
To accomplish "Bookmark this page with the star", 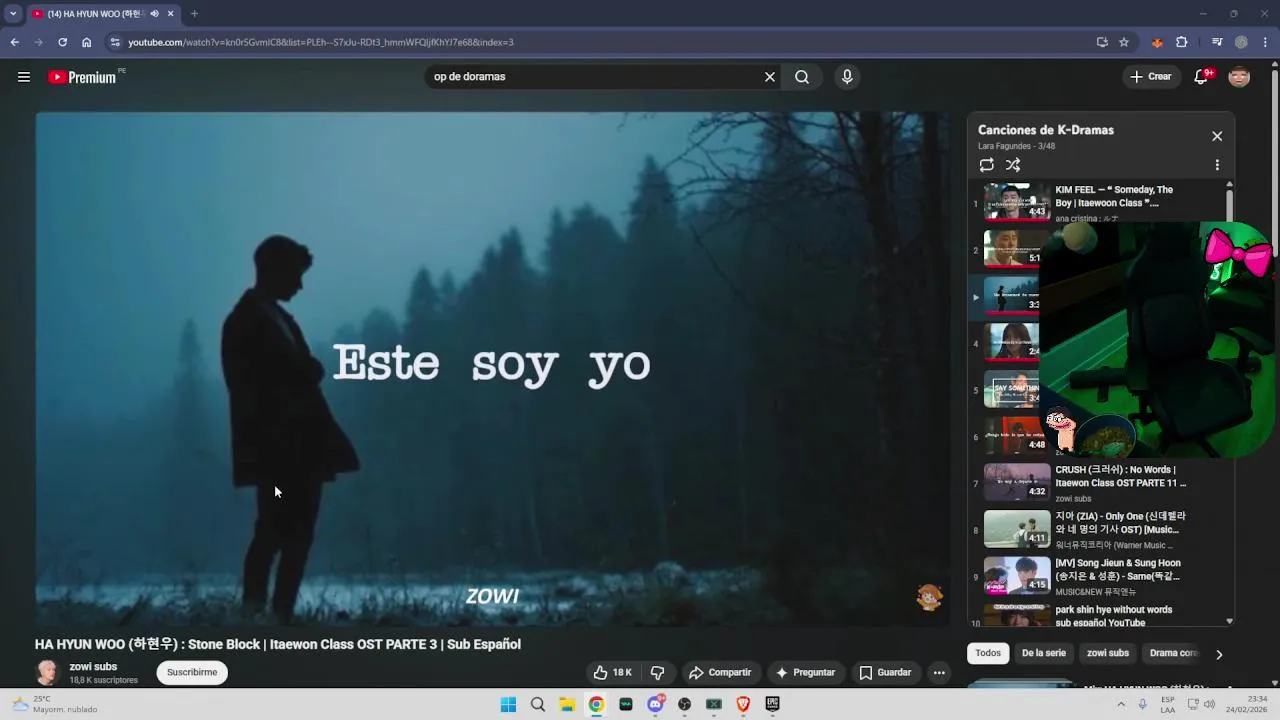I will pos(1124,42).
